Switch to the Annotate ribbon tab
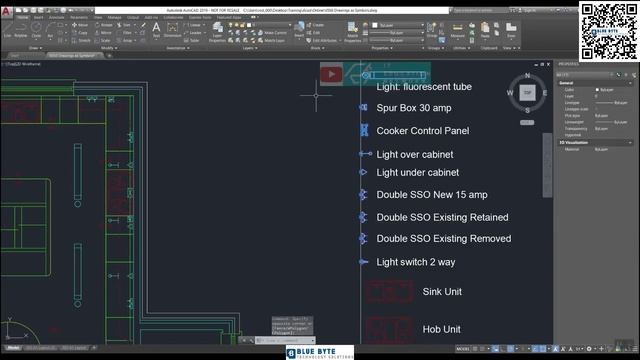The width and height of the screenshot is (640, 360). pyautogui.click(x=56, y=18)
